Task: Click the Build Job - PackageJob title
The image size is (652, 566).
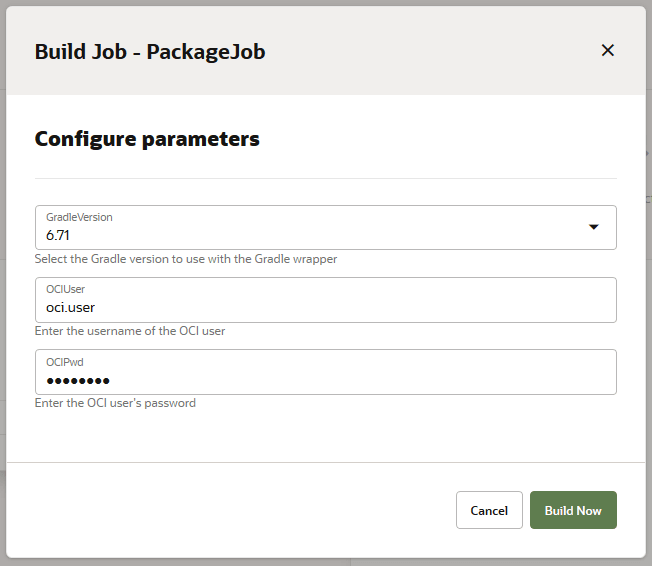Action: [150, 52]
